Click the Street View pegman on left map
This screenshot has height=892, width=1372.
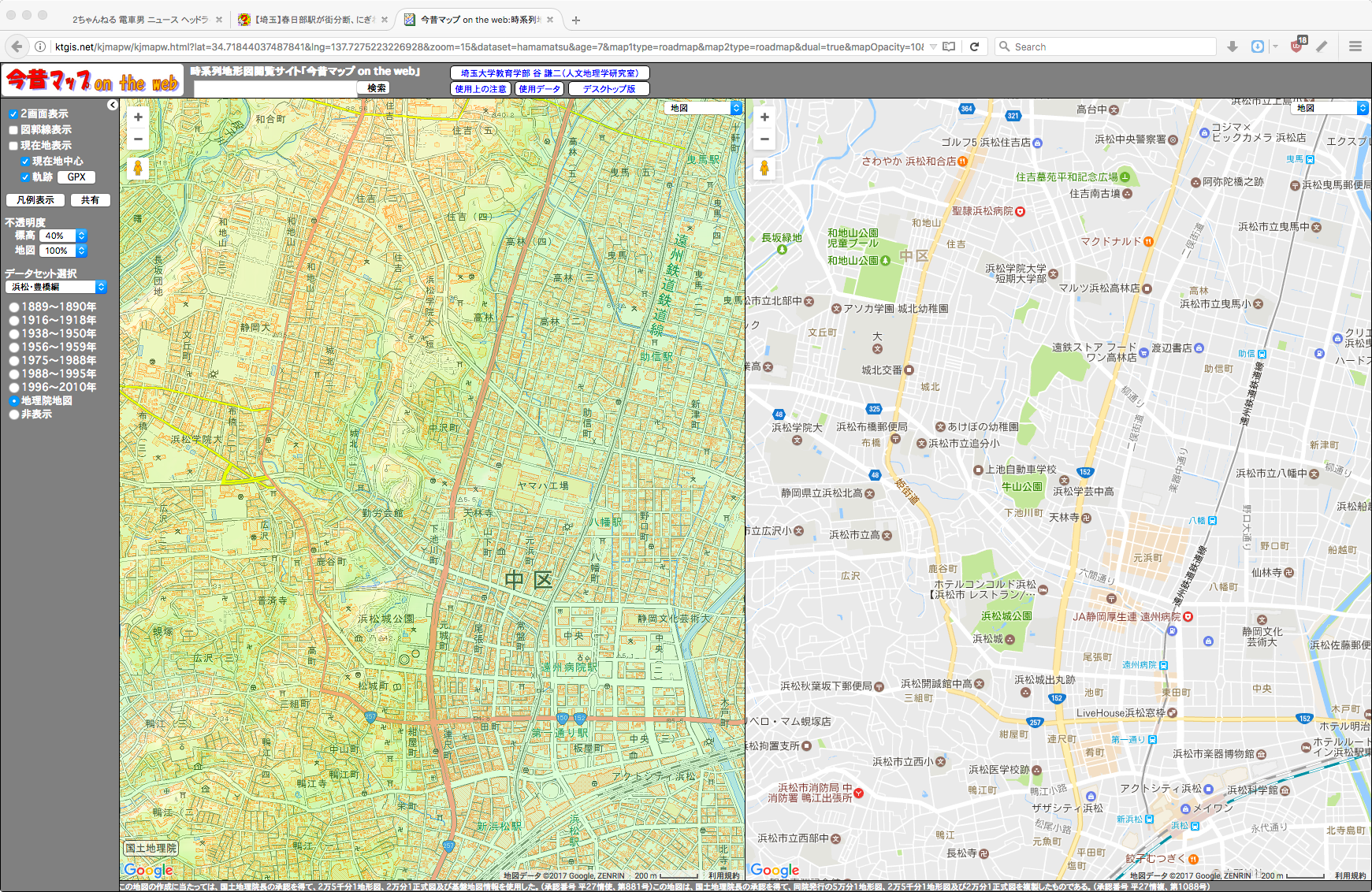(x=138, y=168)
